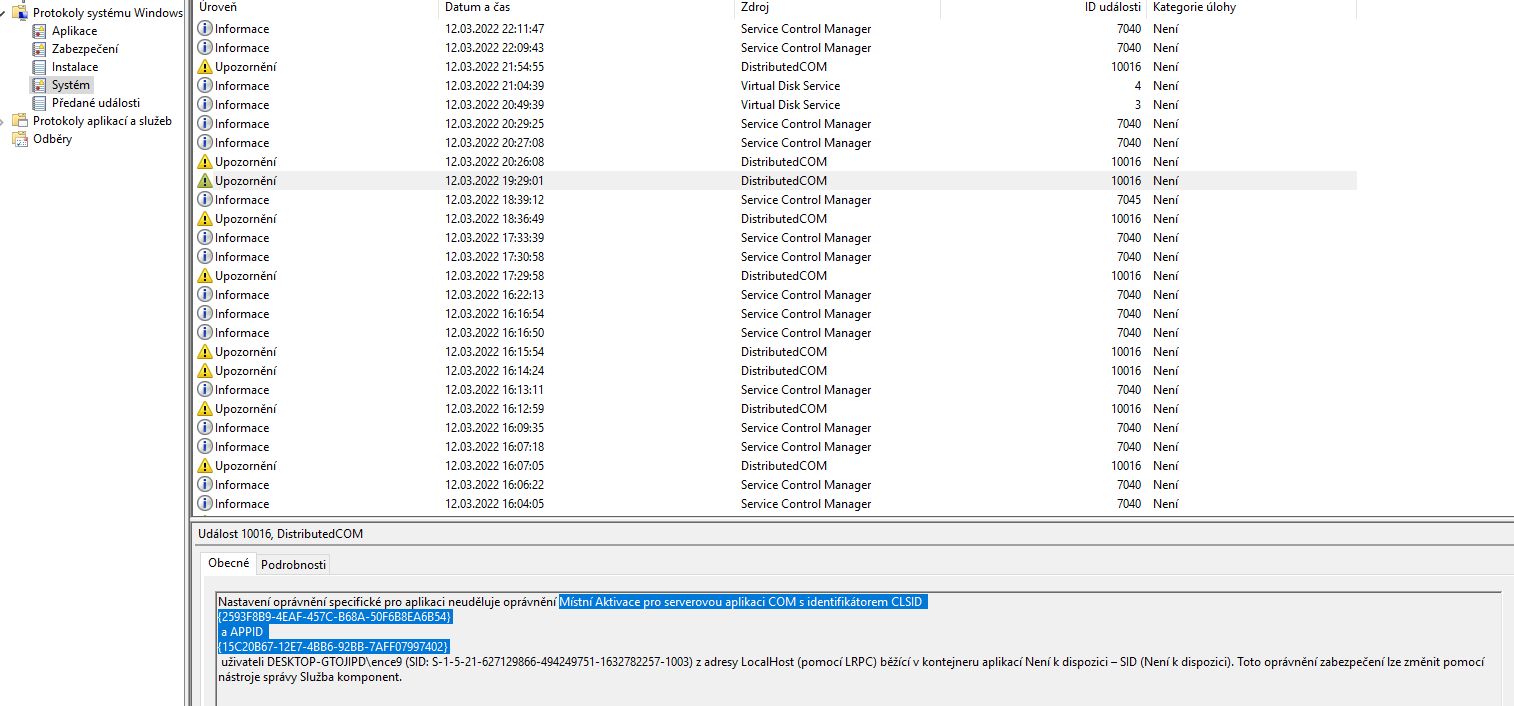
Task: Click the Odběry subscriptions folder icon
Action: coord(20,139)
